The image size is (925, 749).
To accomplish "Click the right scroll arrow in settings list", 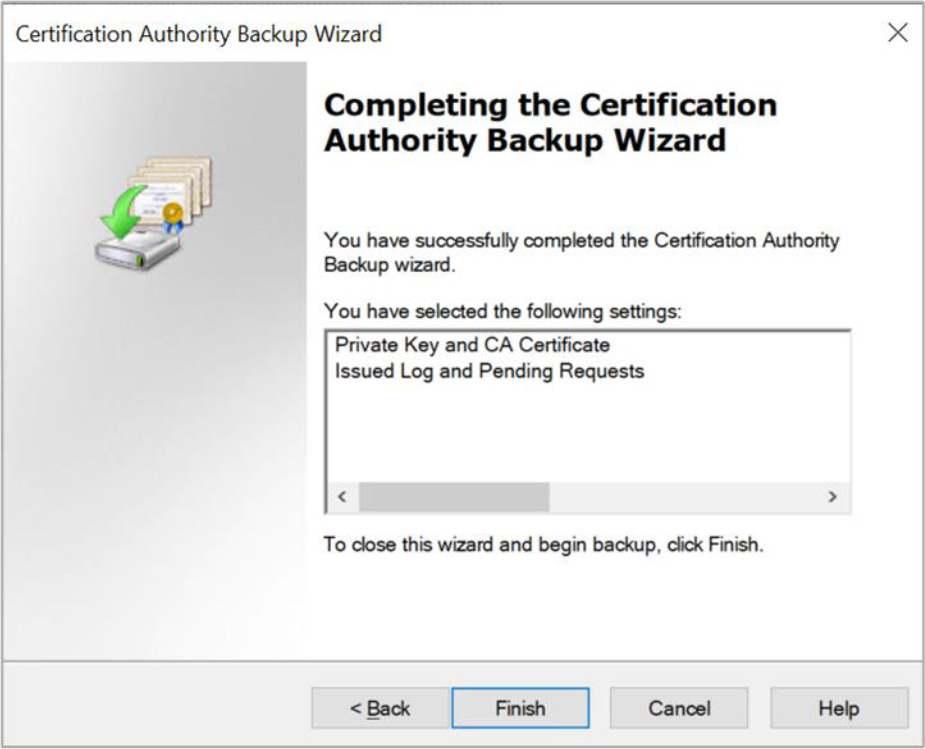I will click(x=832, y=497).
